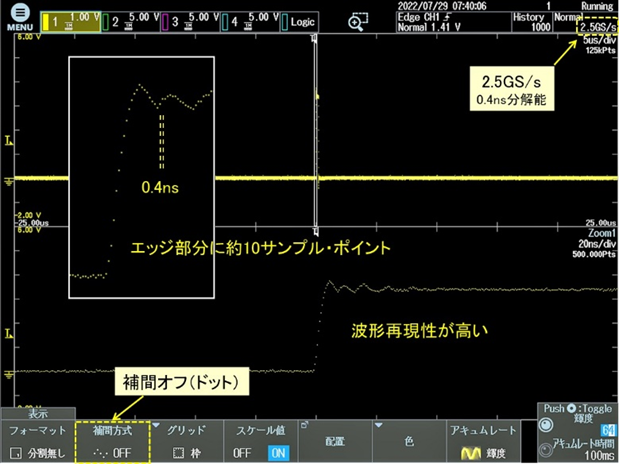Click the 5us/div time scale readout
This screenshot has height=464, width=619.
(x=599, y=41)
